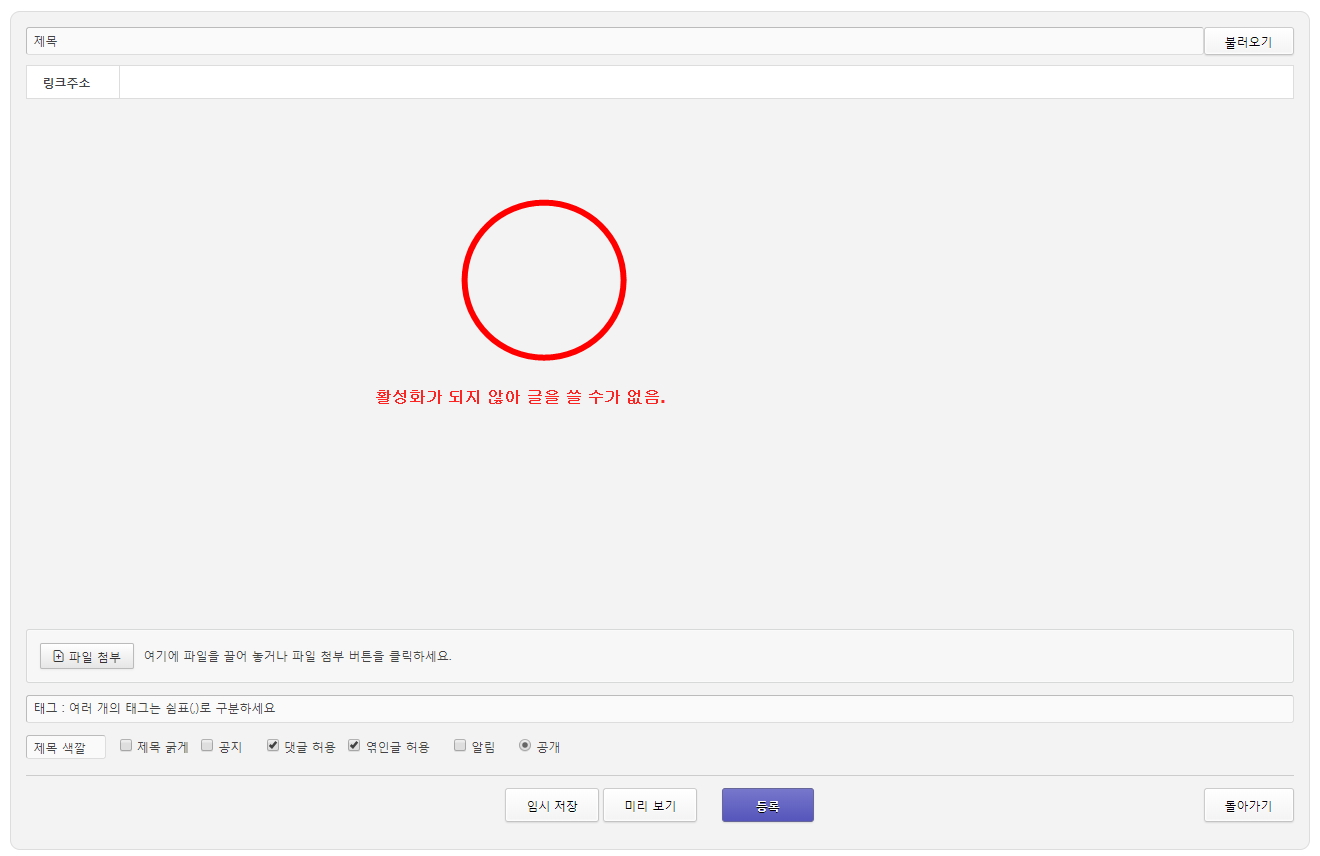The height and width of the screenshot is (856, 1320).
Task: Submit with the 등록 button
Action: coord(768,805)
